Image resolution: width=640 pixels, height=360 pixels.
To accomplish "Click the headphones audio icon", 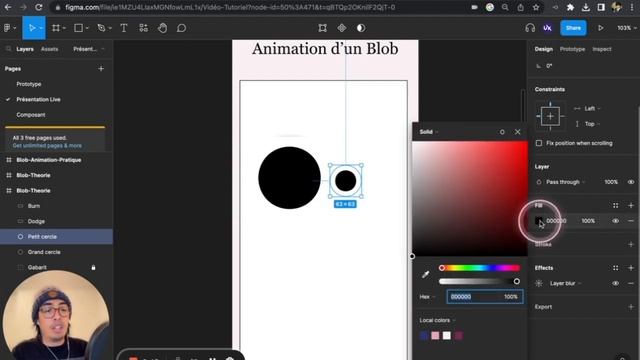I will (530, 28).
